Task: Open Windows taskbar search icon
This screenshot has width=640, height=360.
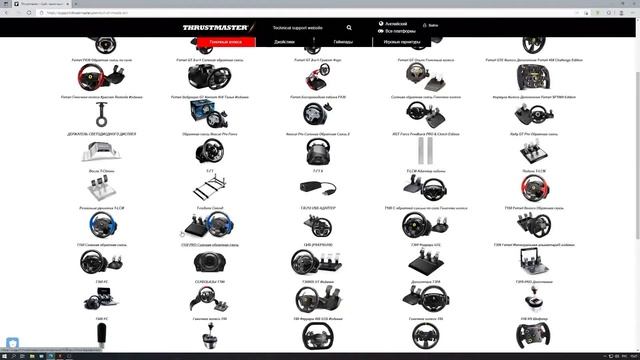Action: tap(13, 356)
